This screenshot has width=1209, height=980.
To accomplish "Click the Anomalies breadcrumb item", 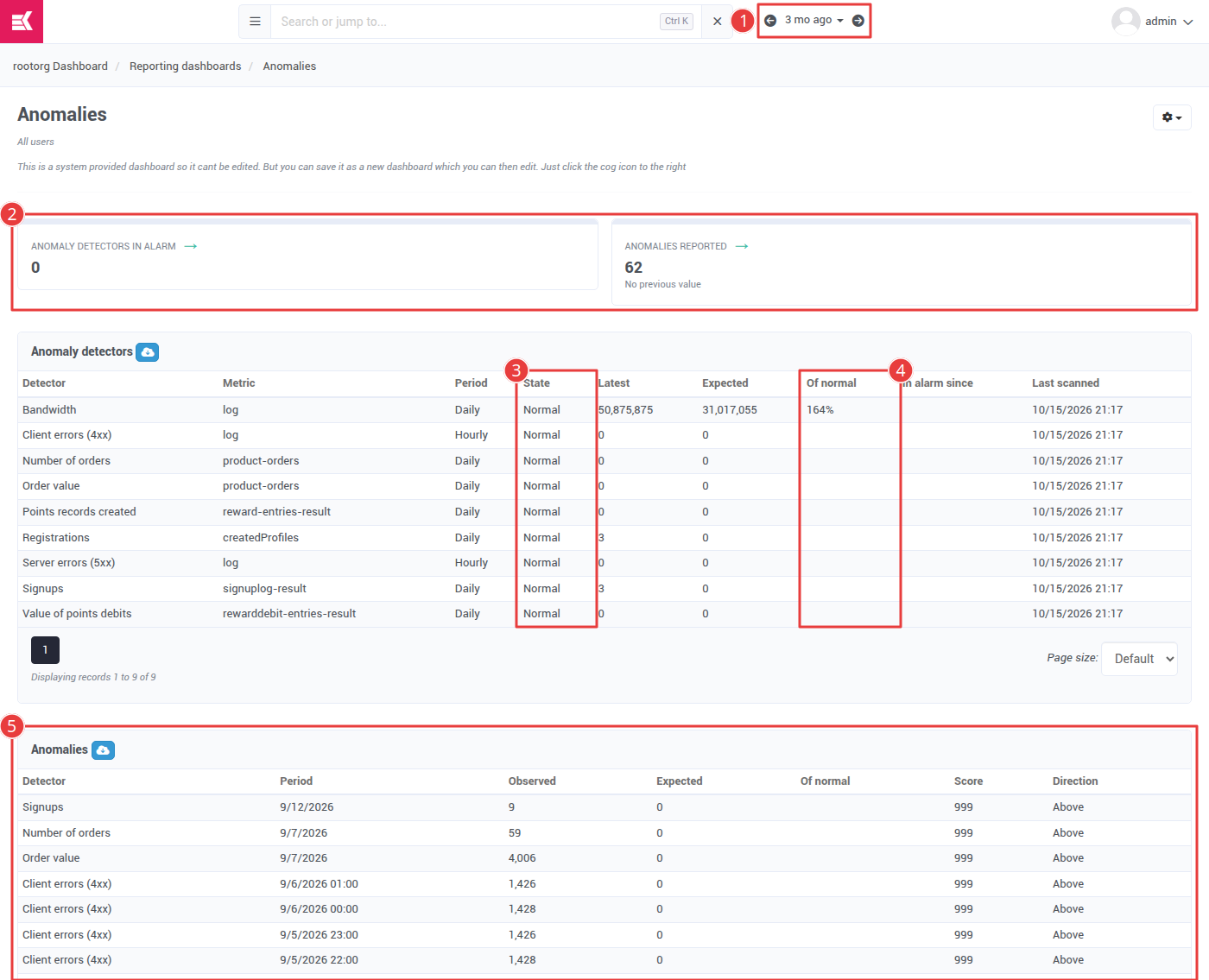I will (289, 66).
